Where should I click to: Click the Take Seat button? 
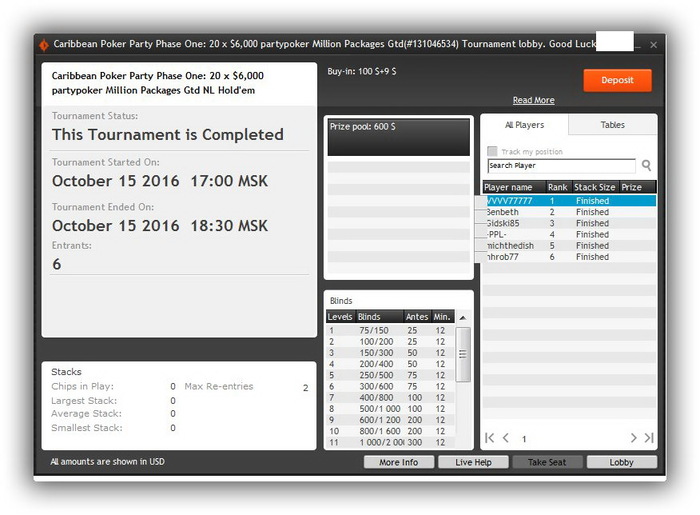tap(547, 462)
